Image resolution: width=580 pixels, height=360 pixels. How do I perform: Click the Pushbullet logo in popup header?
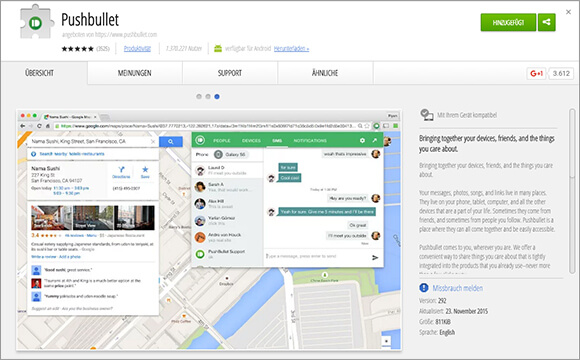[x=200, y=140]
